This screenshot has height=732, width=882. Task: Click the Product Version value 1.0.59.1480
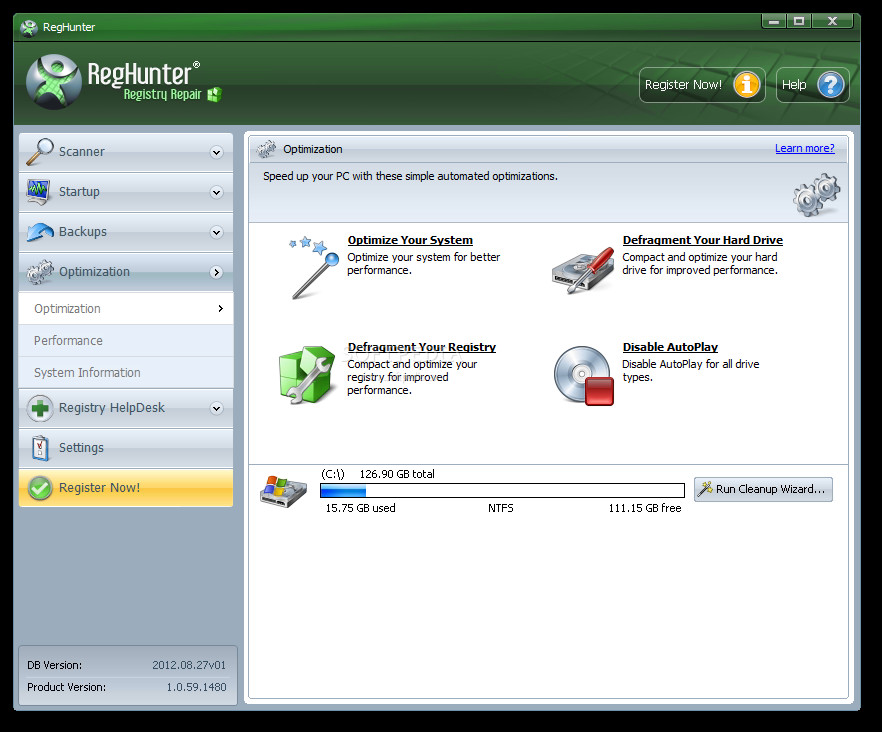[x=196, y=687]
